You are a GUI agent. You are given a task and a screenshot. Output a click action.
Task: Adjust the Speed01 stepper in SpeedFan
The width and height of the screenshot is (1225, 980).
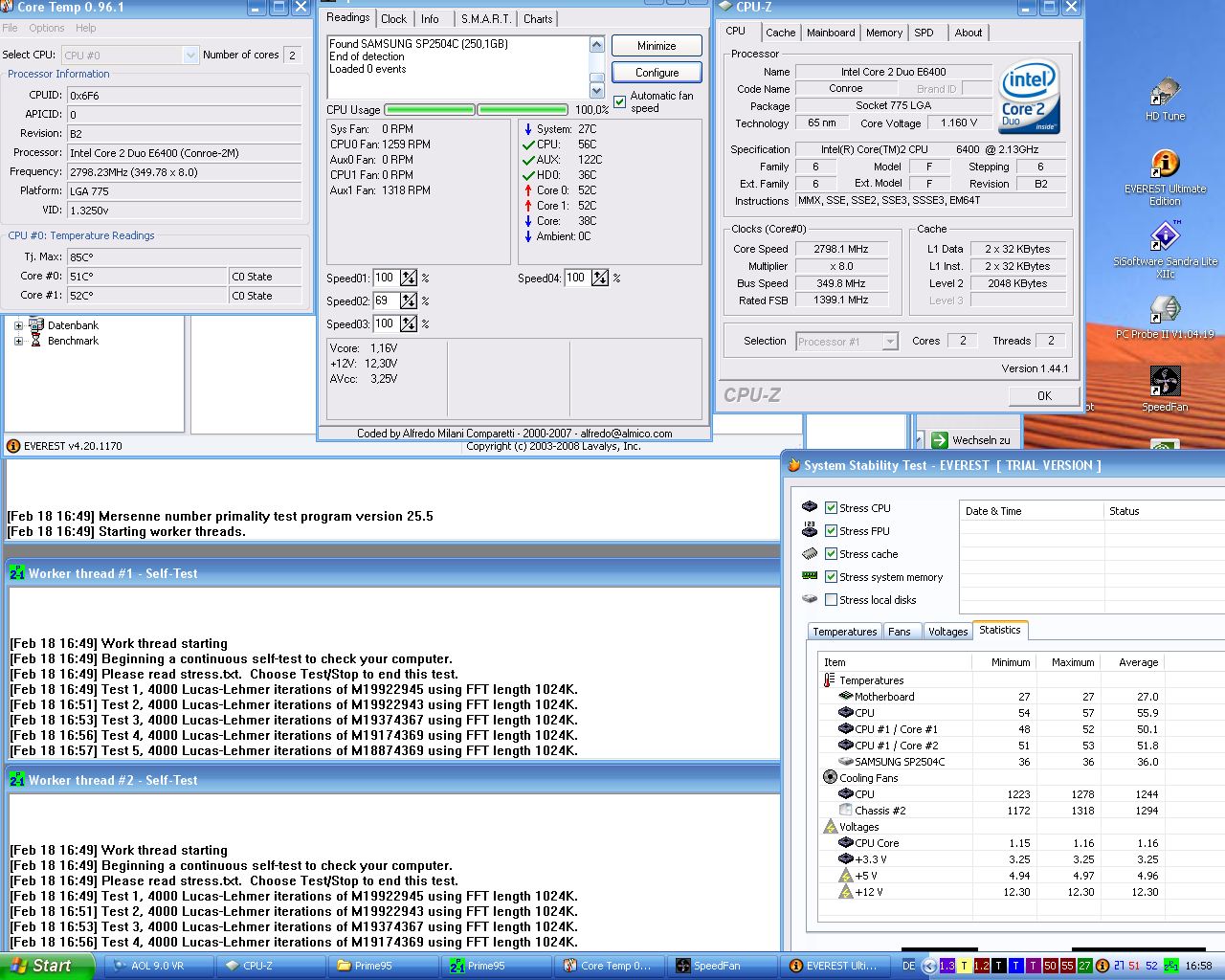click(x=409, y=278)
